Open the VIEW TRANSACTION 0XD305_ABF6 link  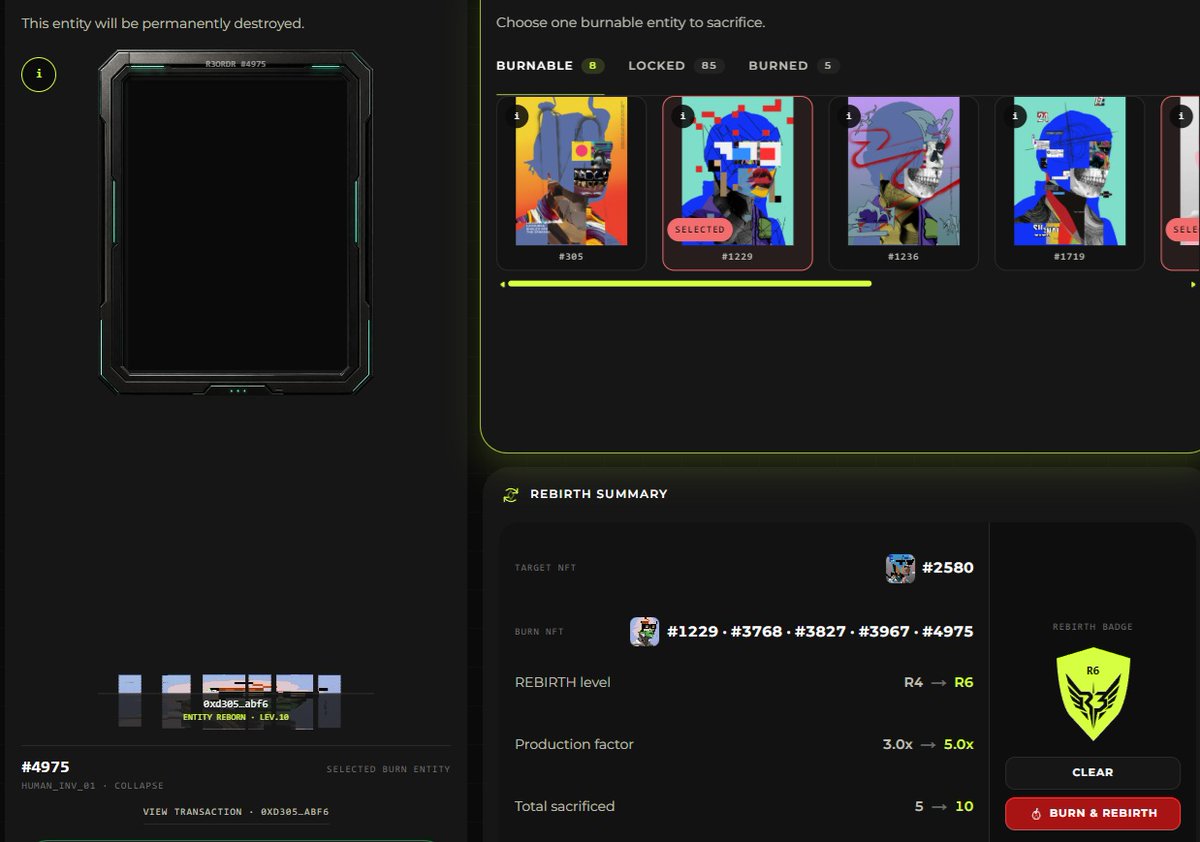236,812
